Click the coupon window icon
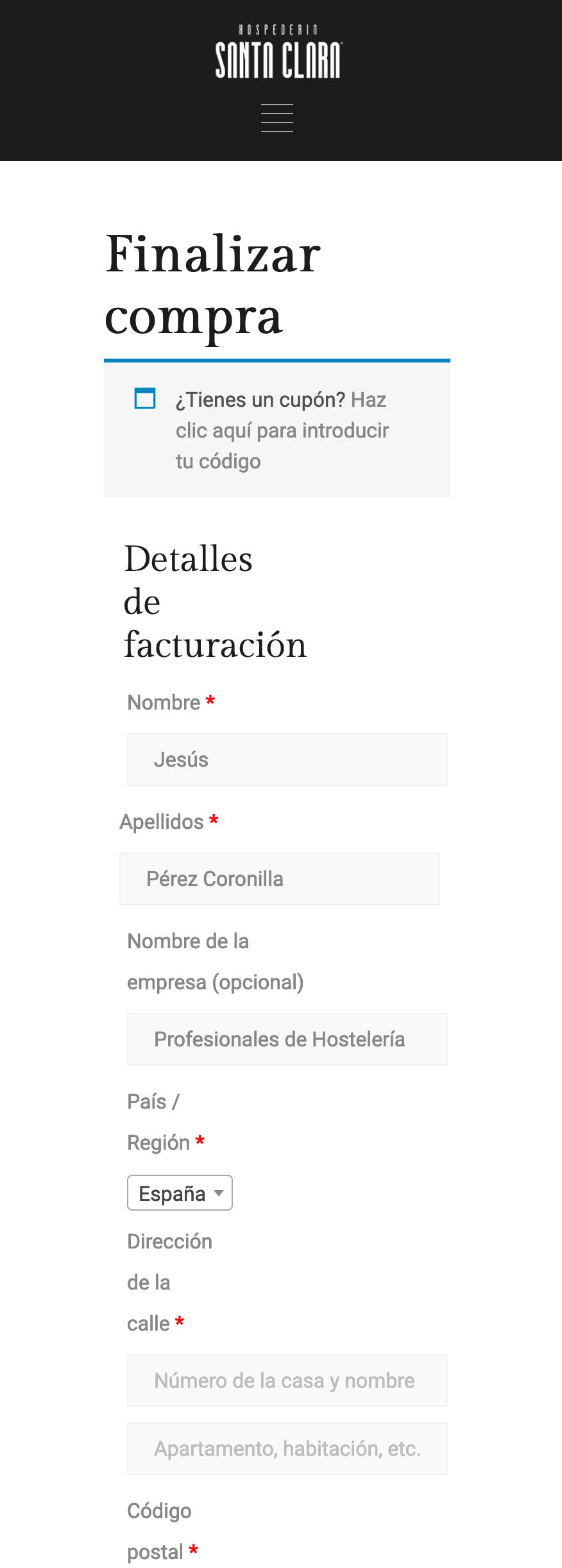The image size is (562, 1568). (x=145, y=398)
